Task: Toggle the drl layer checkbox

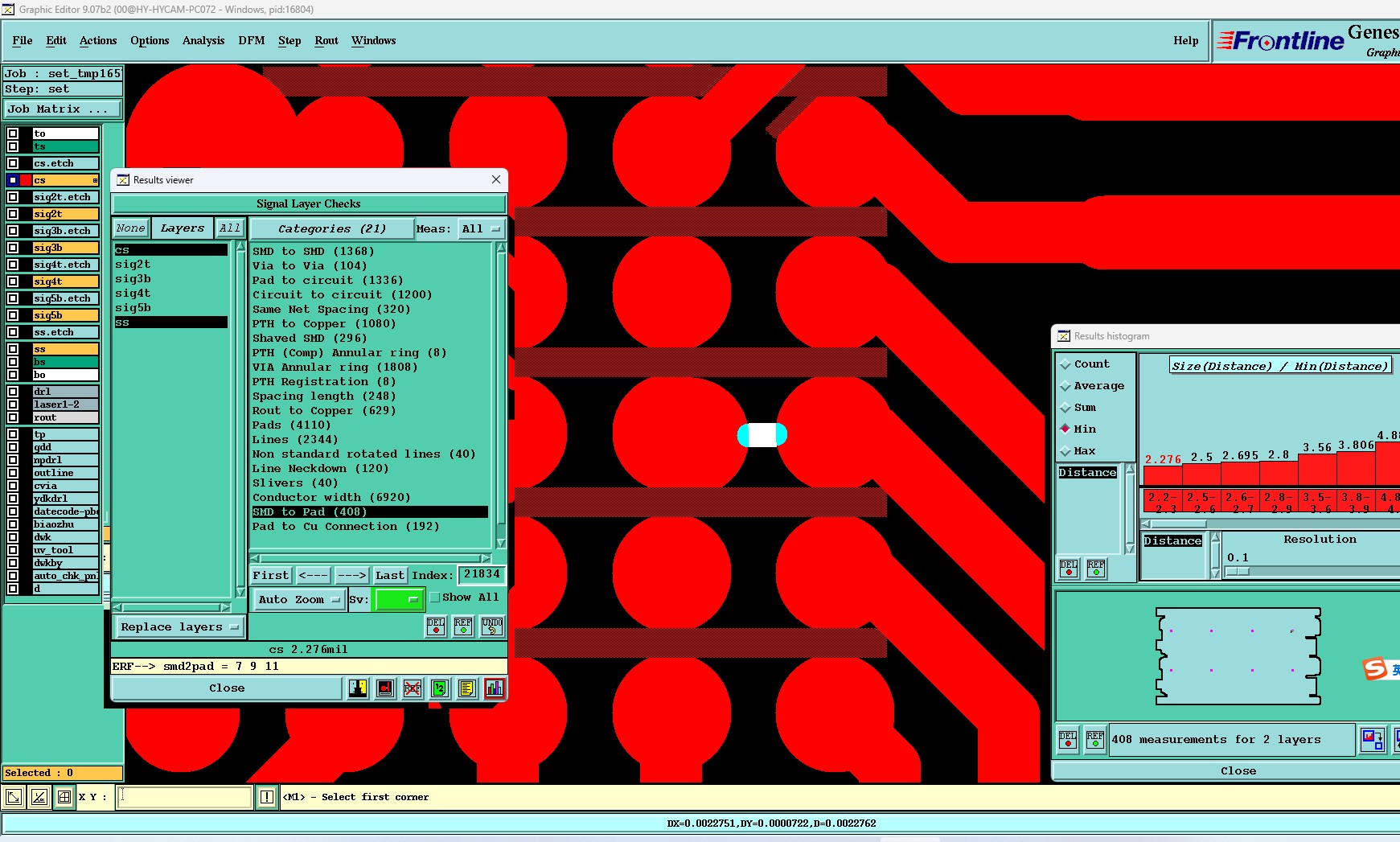Action: coord(13,392)
